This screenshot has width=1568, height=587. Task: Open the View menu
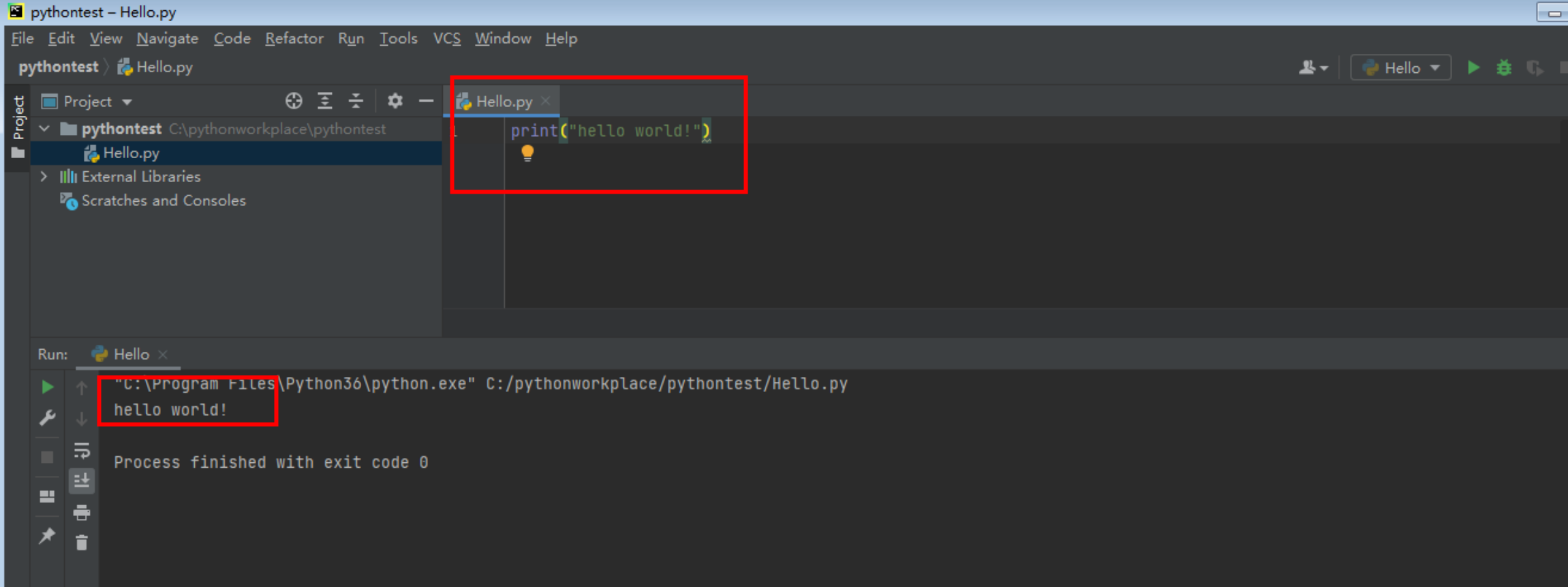coord(106,39)
